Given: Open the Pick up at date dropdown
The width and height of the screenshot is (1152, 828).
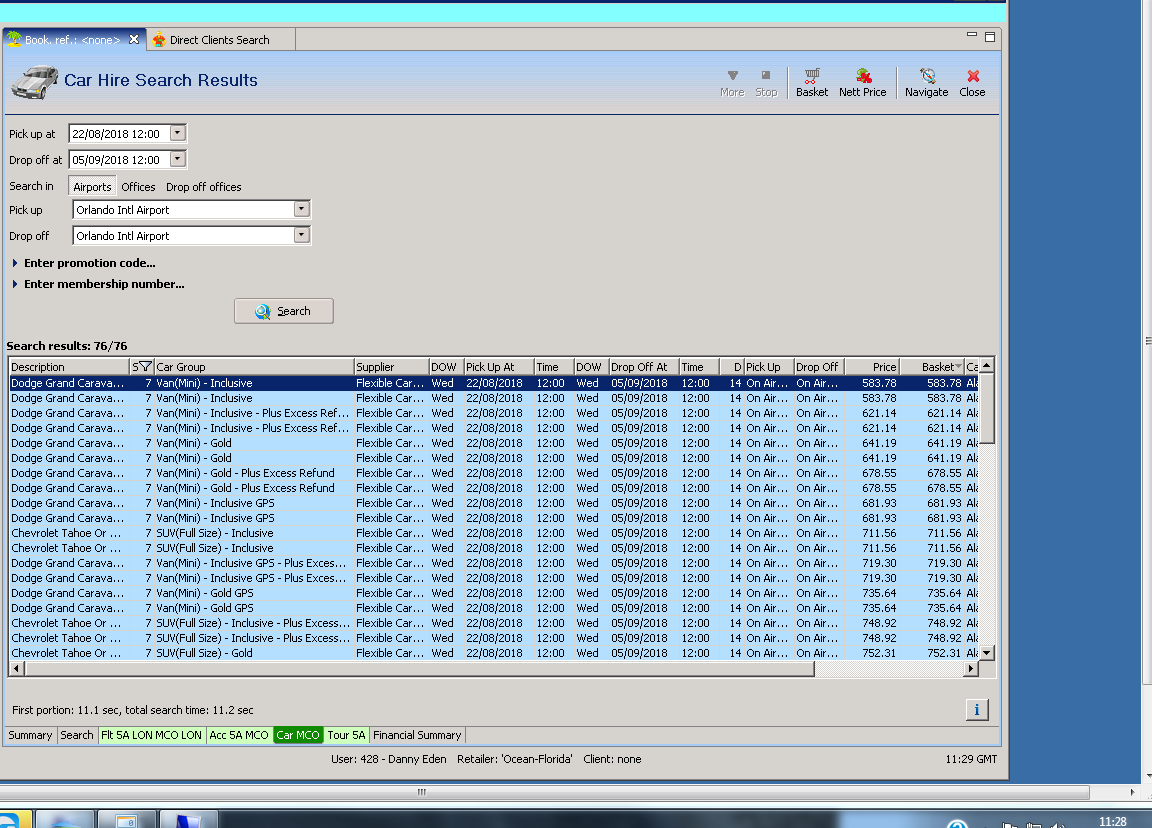Looking at the screenshot, I should [178, 133].
